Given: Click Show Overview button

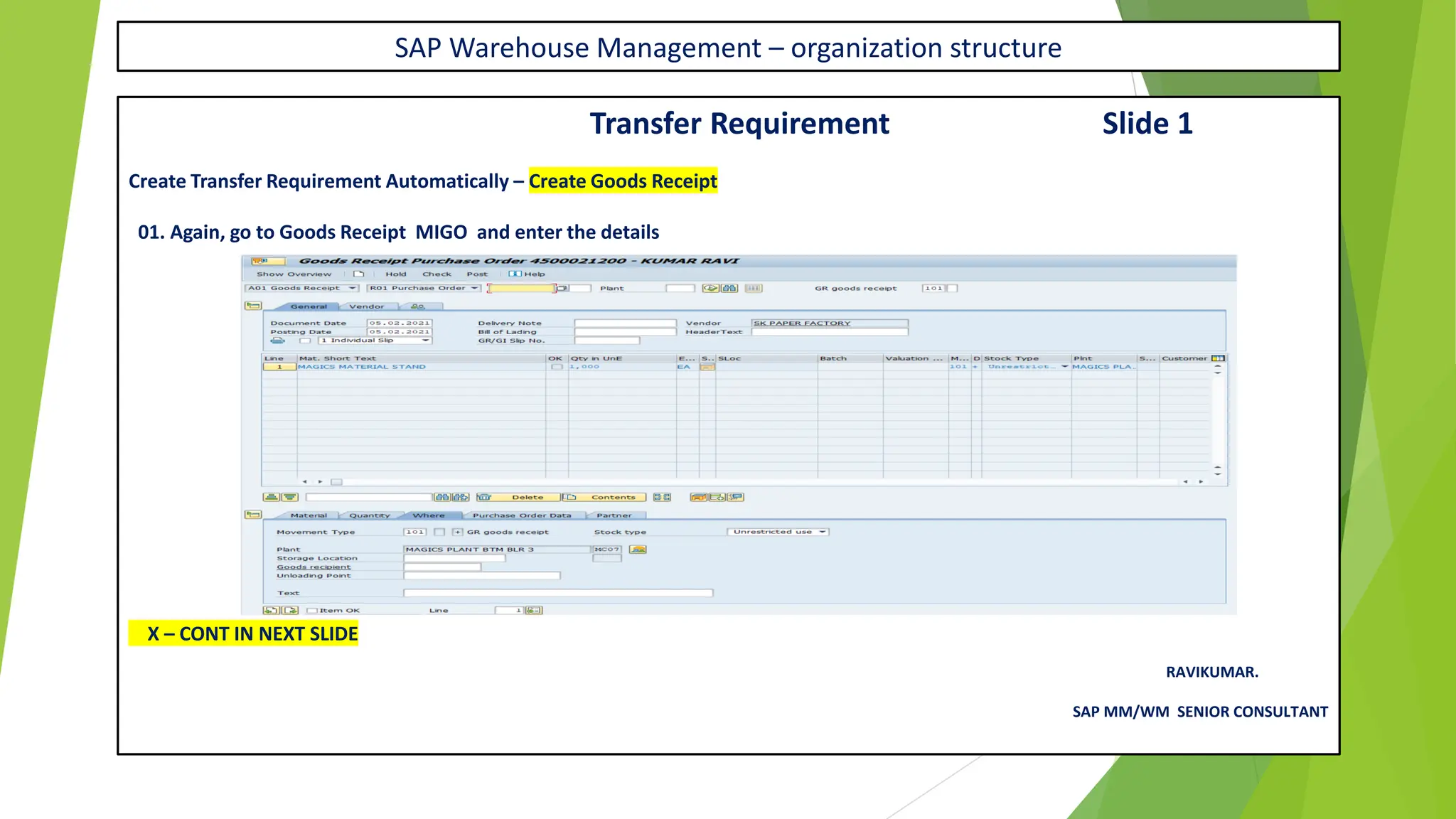Looking at the screenshot, I should tap(294, 274).
